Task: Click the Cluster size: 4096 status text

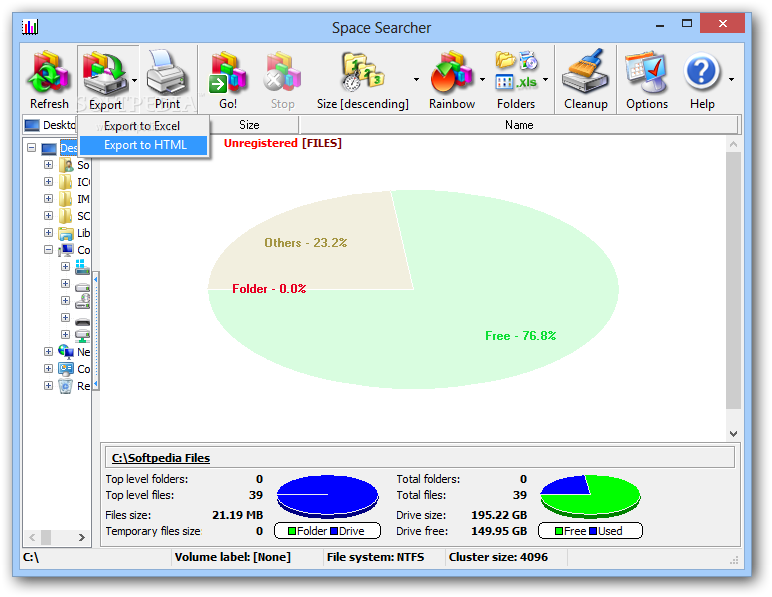Action: [498, 557]
